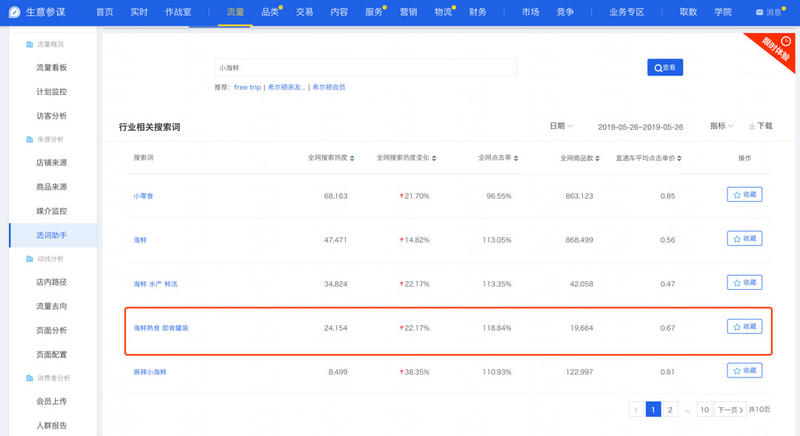Click the blue 查看 search button
The image size is (800, 436).
click(665, 68)
